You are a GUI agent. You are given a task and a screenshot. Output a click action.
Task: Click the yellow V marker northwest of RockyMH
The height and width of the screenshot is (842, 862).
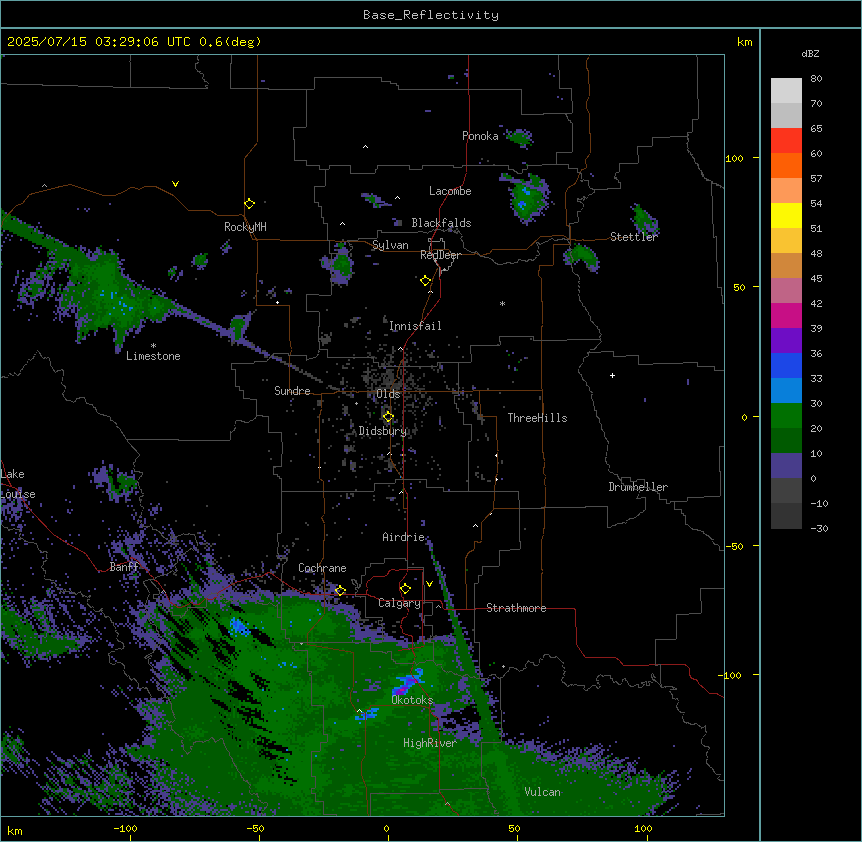(175, 184)
